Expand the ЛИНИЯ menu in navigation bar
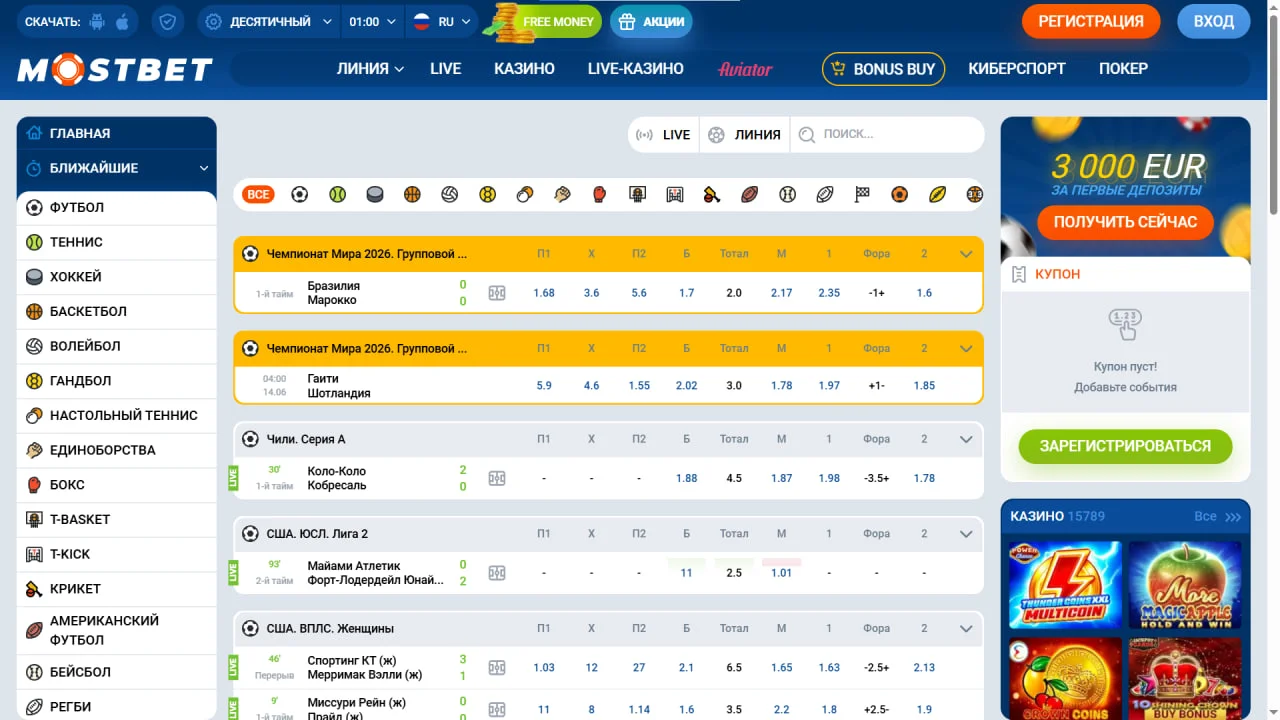 click(x=370, y=69)
